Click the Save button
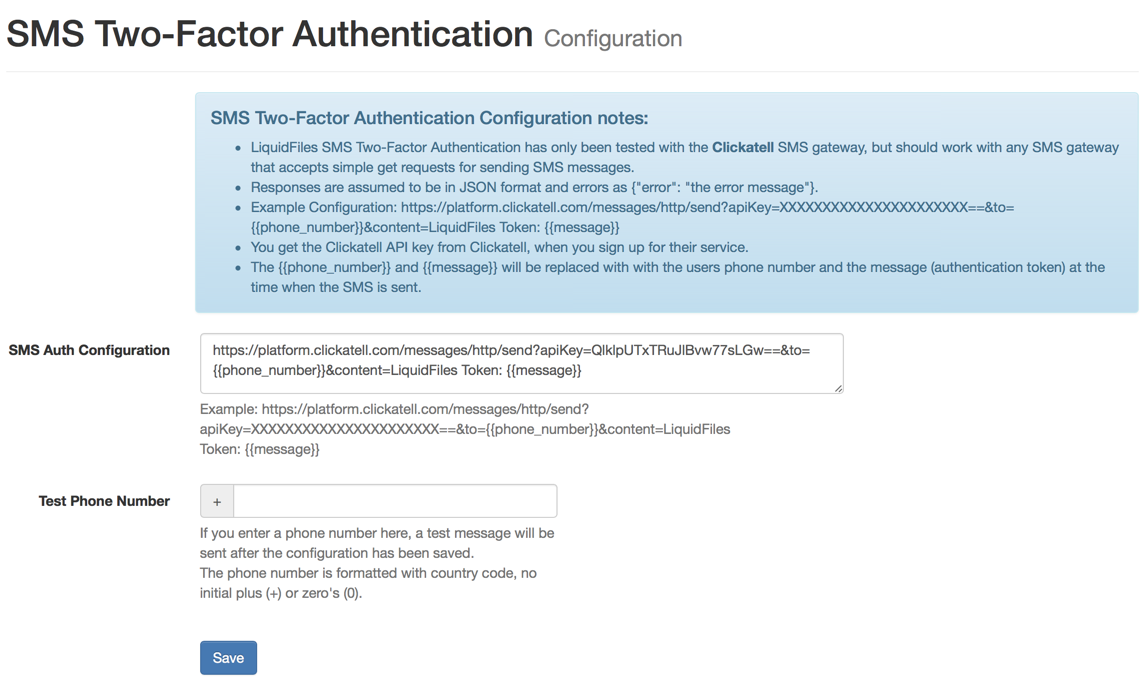The height and width of the screenshot is (697, 1146). (228, 658)
